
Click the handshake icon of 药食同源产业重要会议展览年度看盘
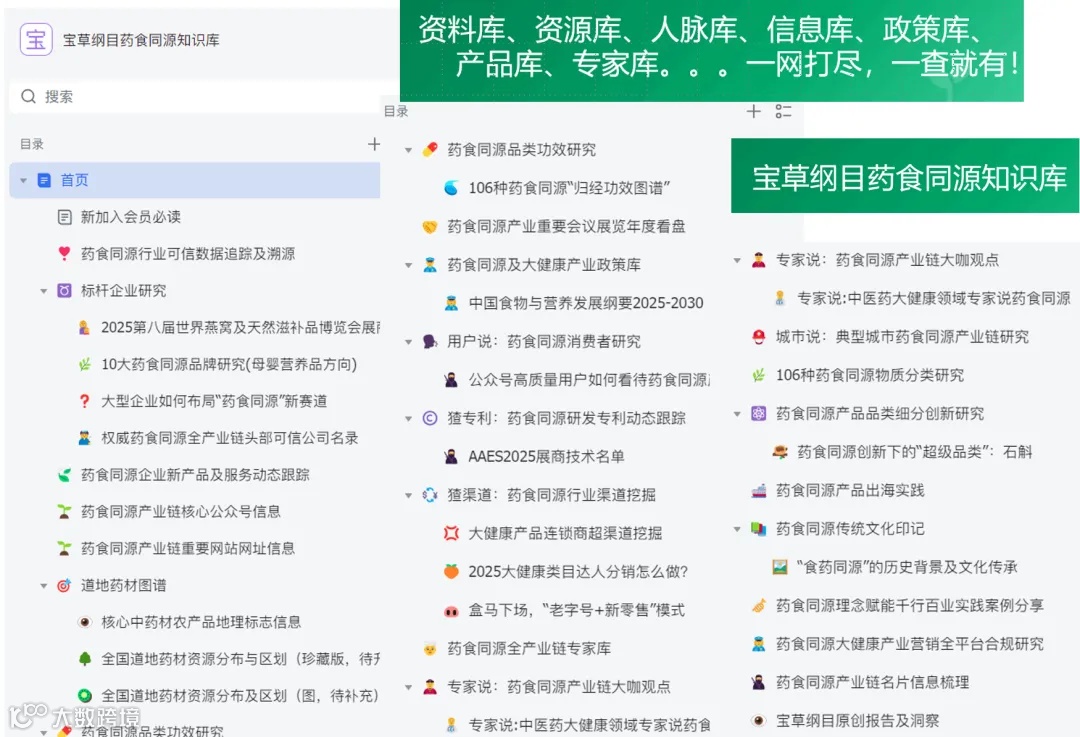(430, 227)
